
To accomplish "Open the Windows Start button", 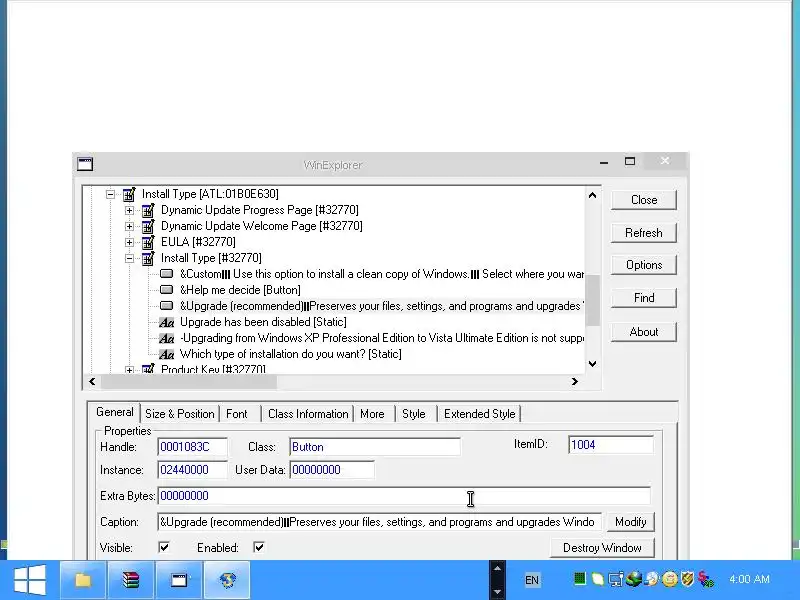I will 30,580.
